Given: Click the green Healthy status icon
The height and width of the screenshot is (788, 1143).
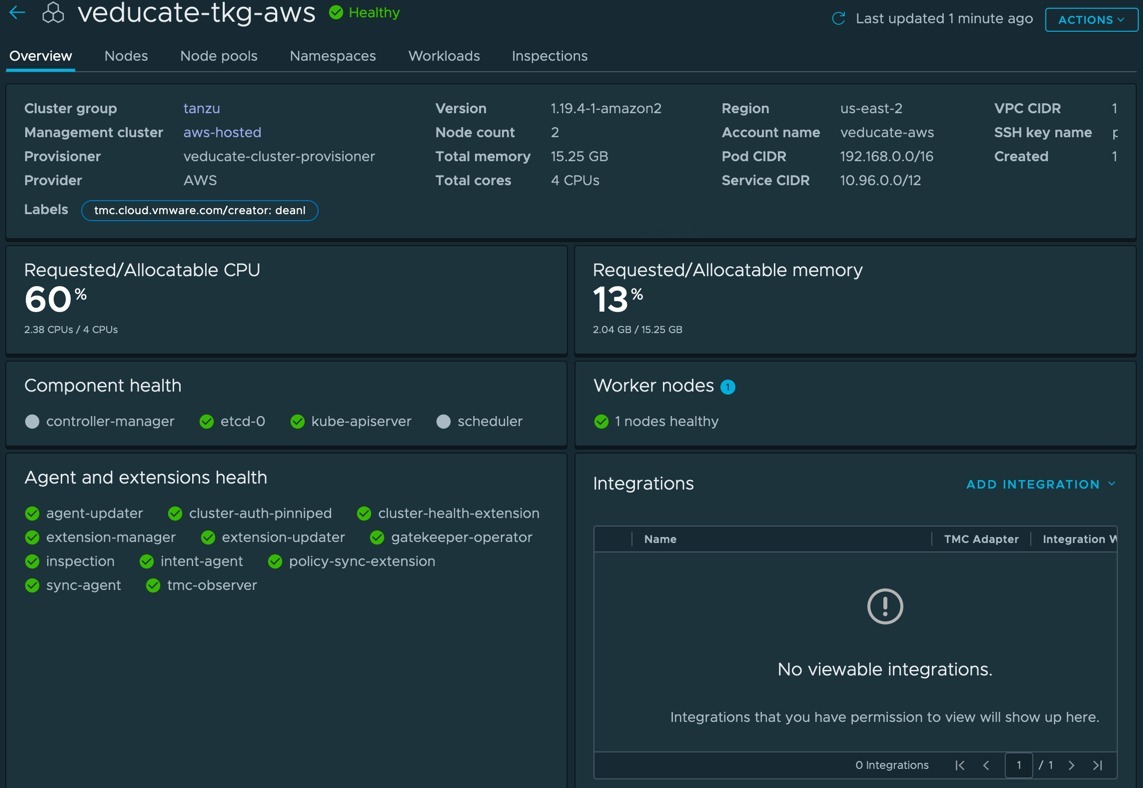Looking at the screenshot, I should pos(336,12).
